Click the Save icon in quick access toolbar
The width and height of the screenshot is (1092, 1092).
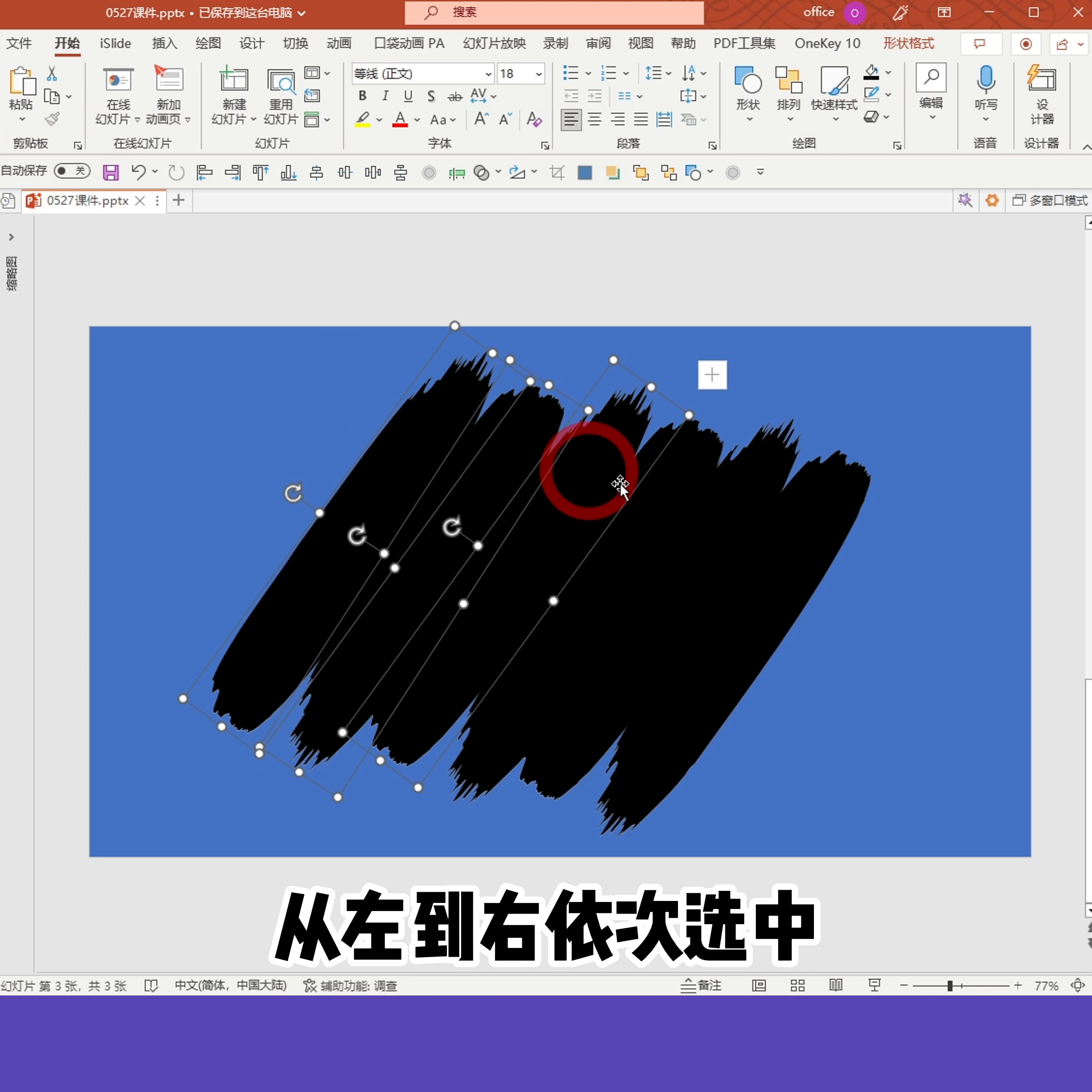[111, 172]
